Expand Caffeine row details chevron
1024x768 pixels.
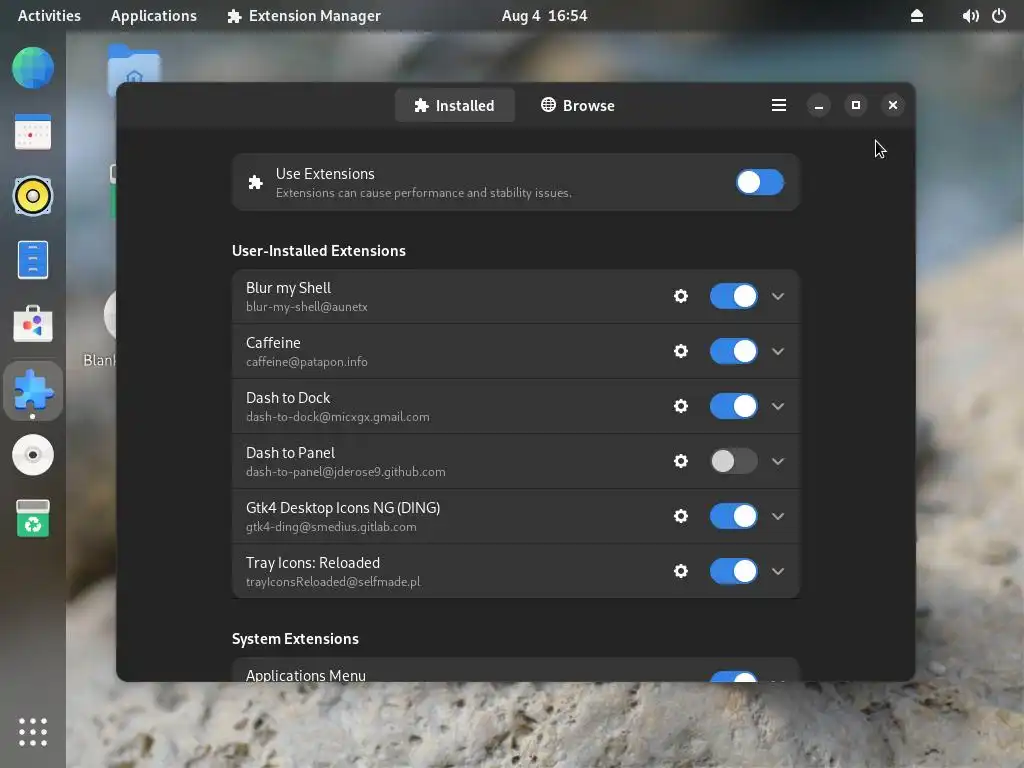point(778,351)
